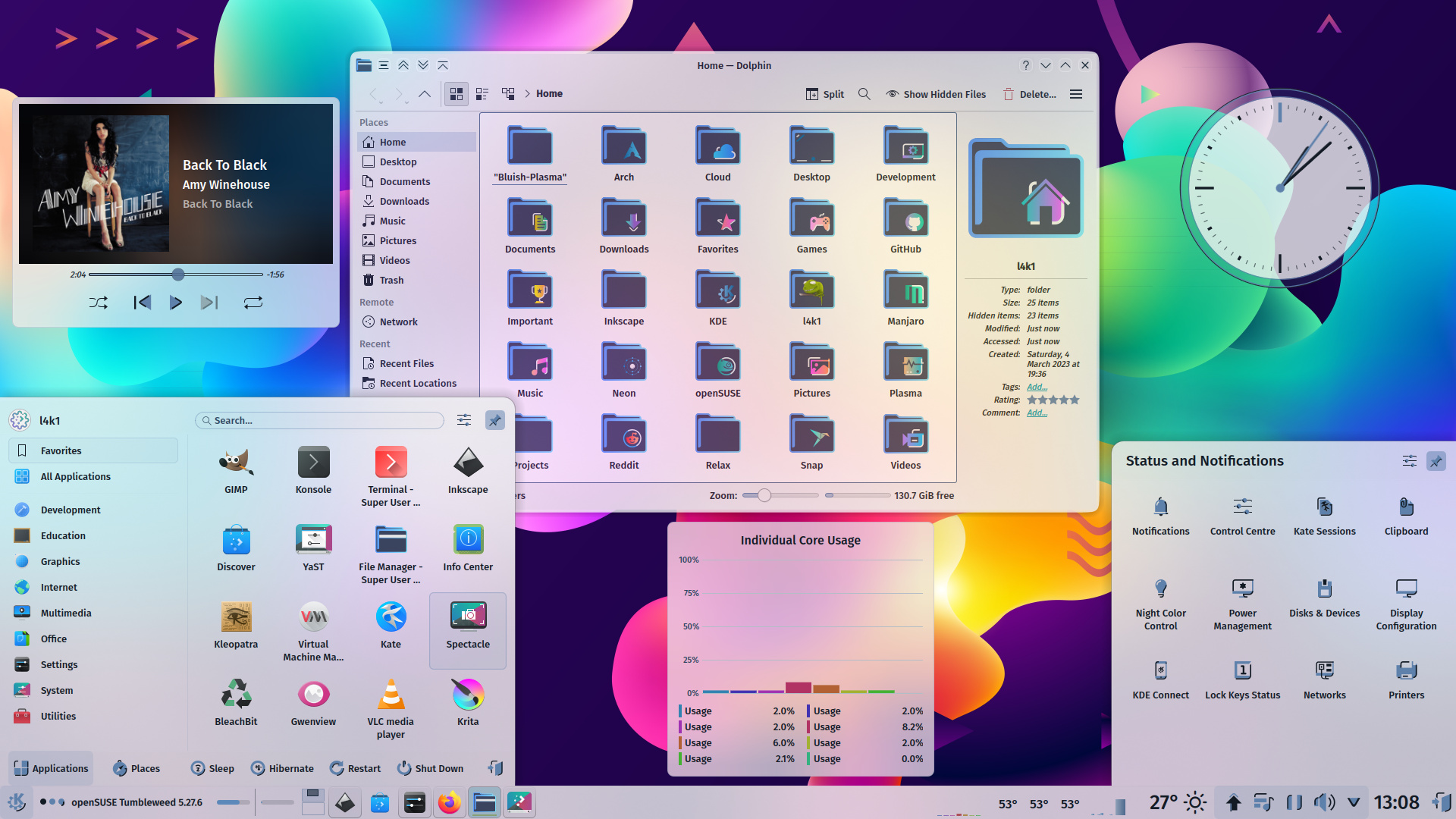Click the Dolphin zoom slider
1456x819 pixels.
coord(780,495)
